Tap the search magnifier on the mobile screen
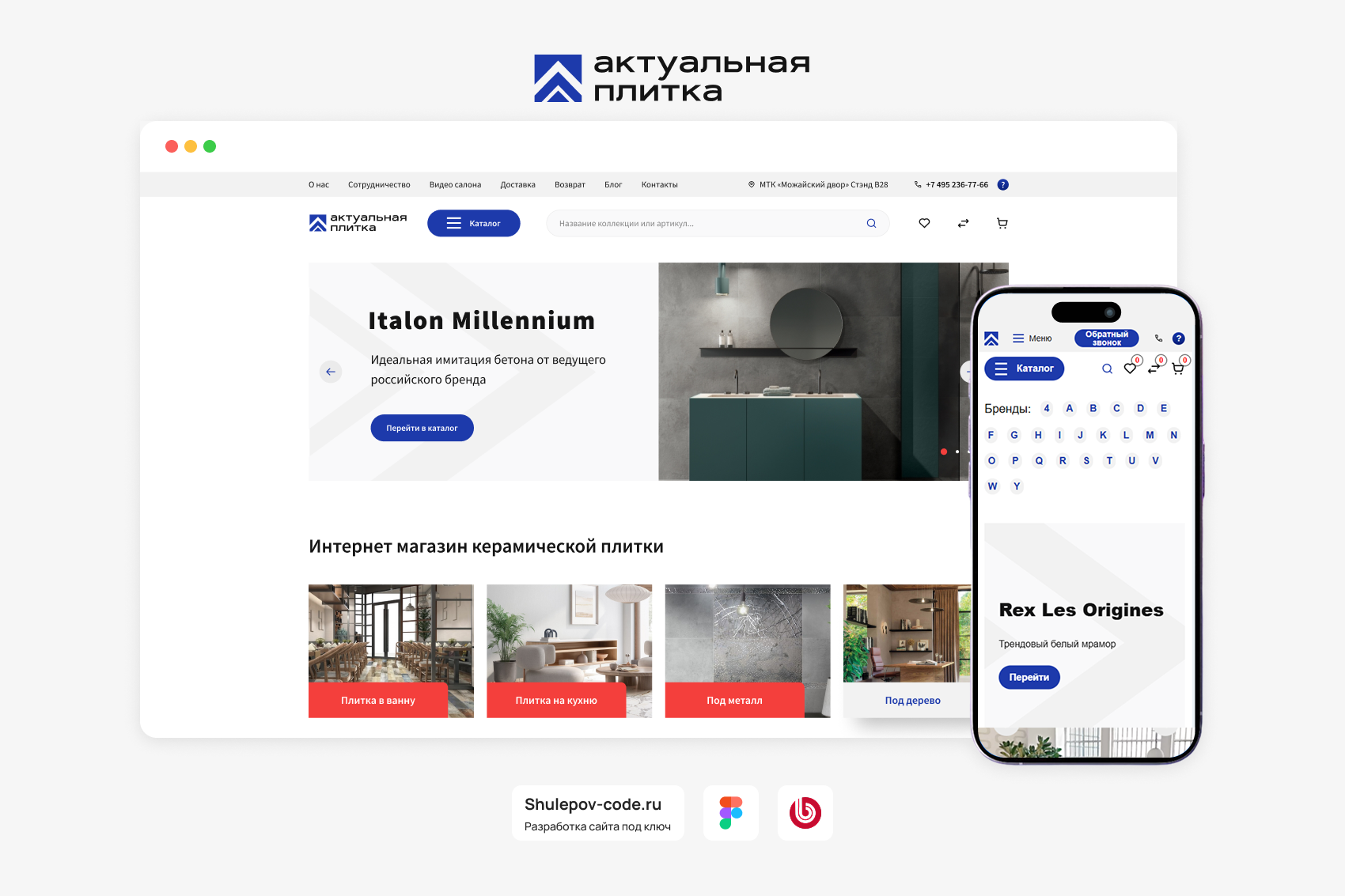This screenshot has height=896, width=1345. 1107,369
